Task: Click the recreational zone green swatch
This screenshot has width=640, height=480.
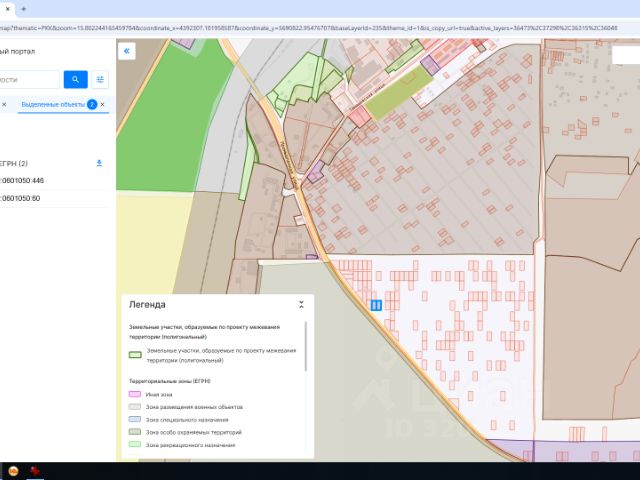Action: point(135,445)
